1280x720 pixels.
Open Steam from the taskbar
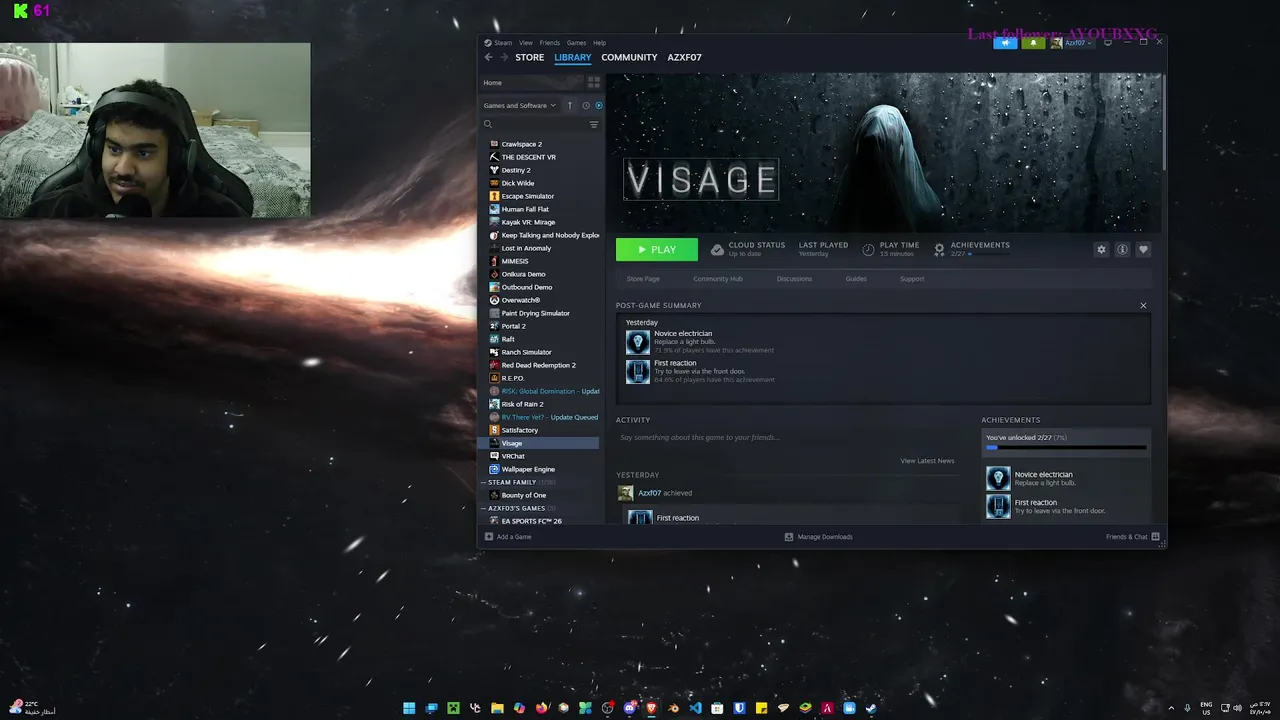(871, 708)
